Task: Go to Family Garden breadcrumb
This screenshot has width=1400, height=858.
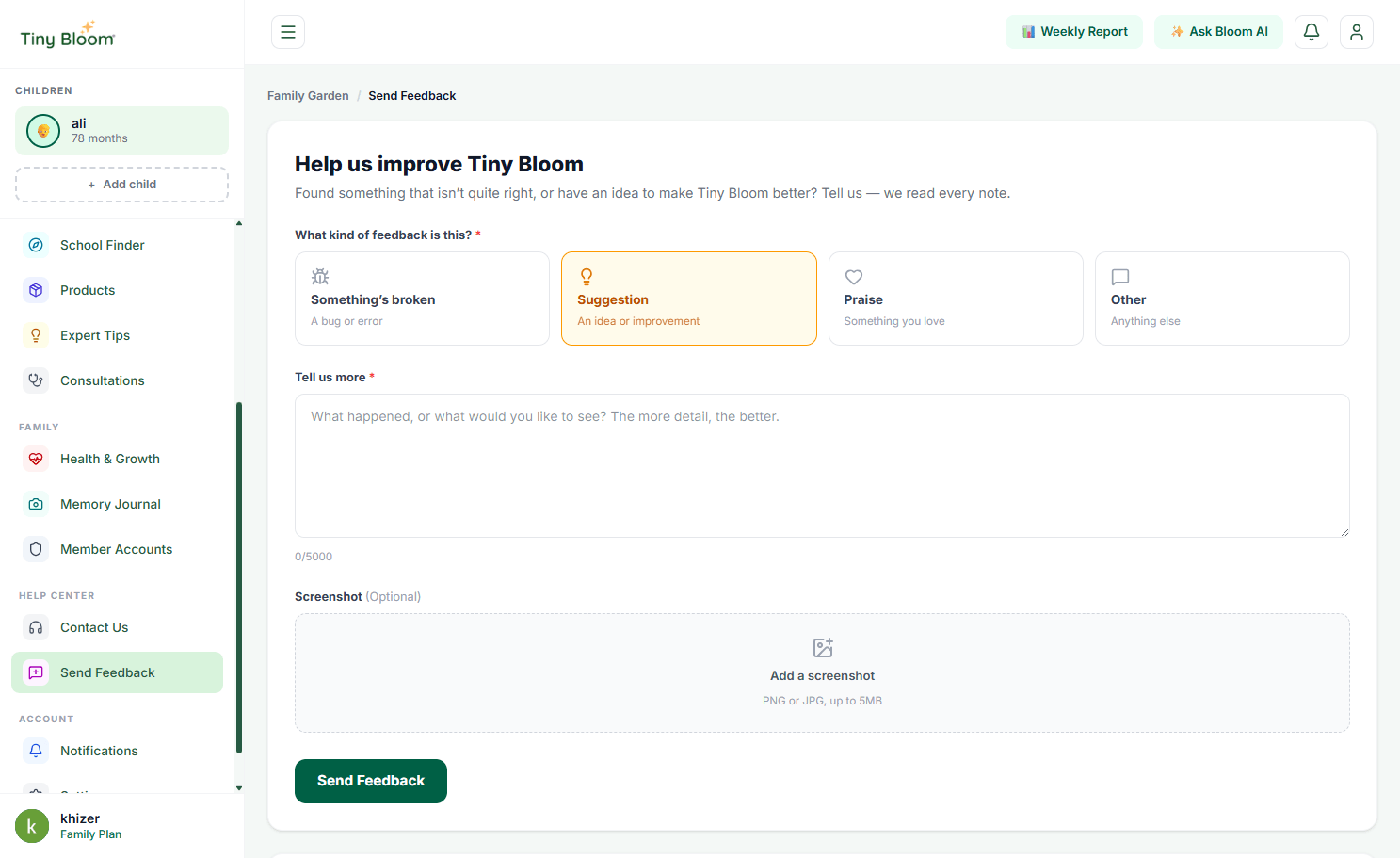Action: (x=308, y=96)
